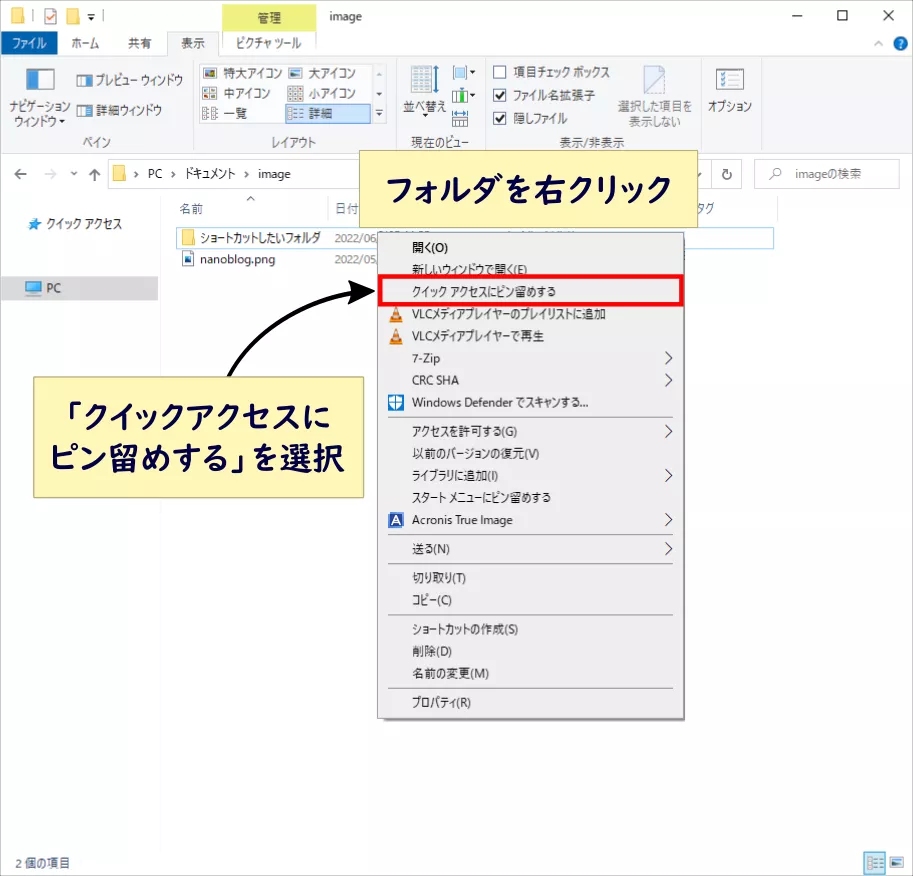
Task: Expand the 7-Zip submenu
Action: coord(668,358)
